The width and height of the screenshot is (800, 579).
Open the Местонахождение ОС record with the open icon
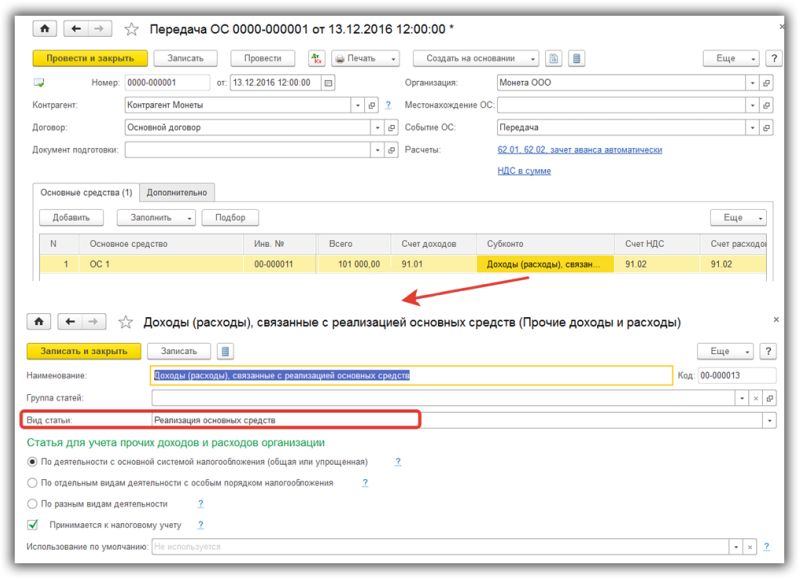pos(766,105)
